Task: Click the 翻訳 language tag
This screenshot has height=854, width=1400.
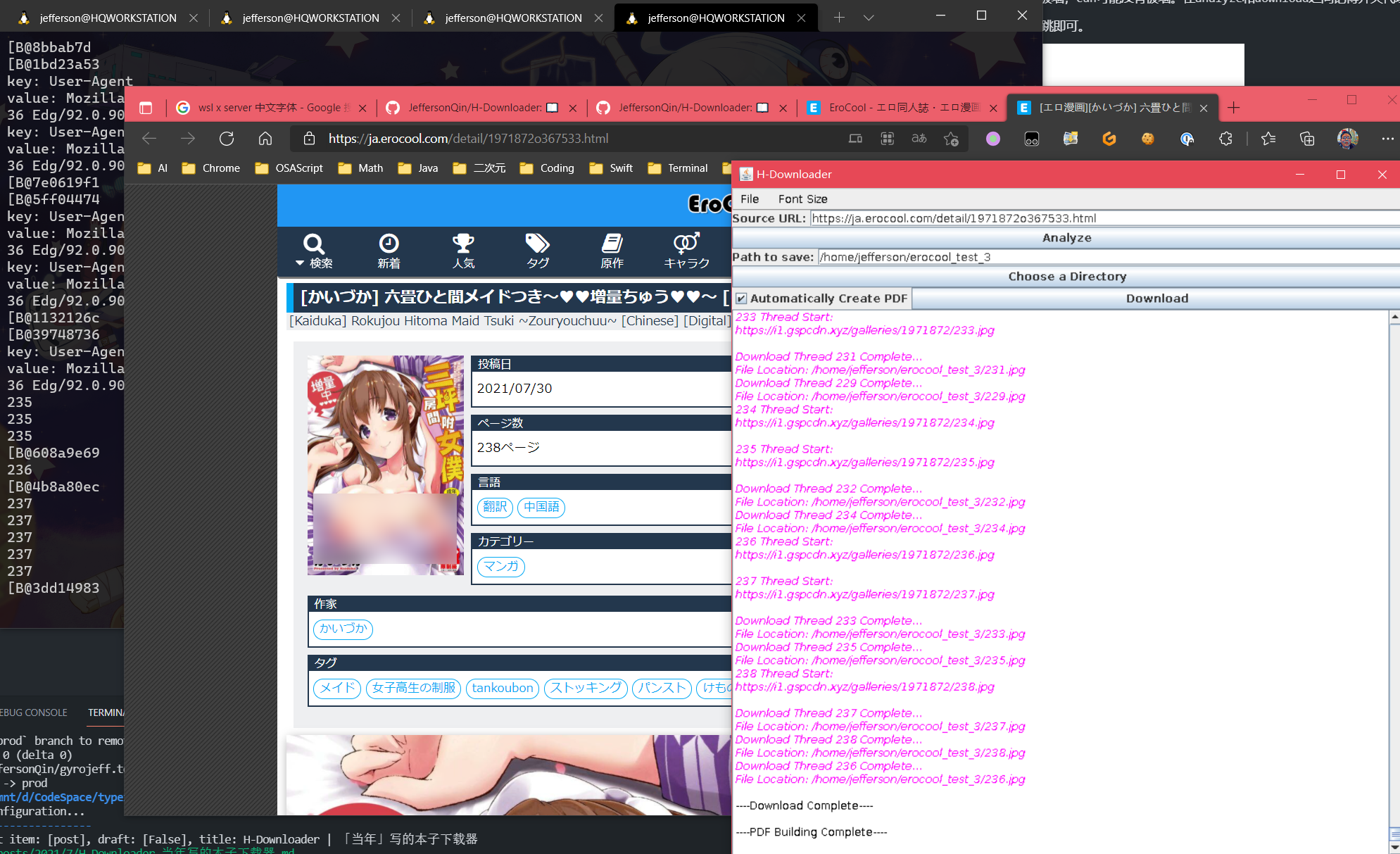Action: click(x=495, y=507)
